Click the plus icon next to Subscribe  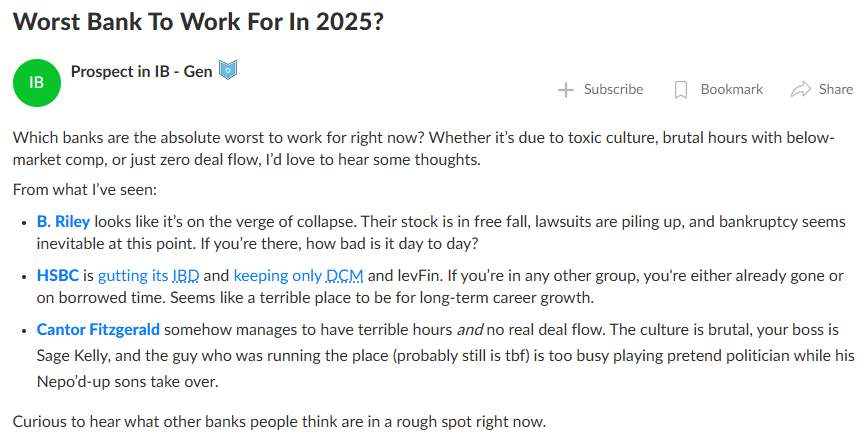(x=566, y=90)
